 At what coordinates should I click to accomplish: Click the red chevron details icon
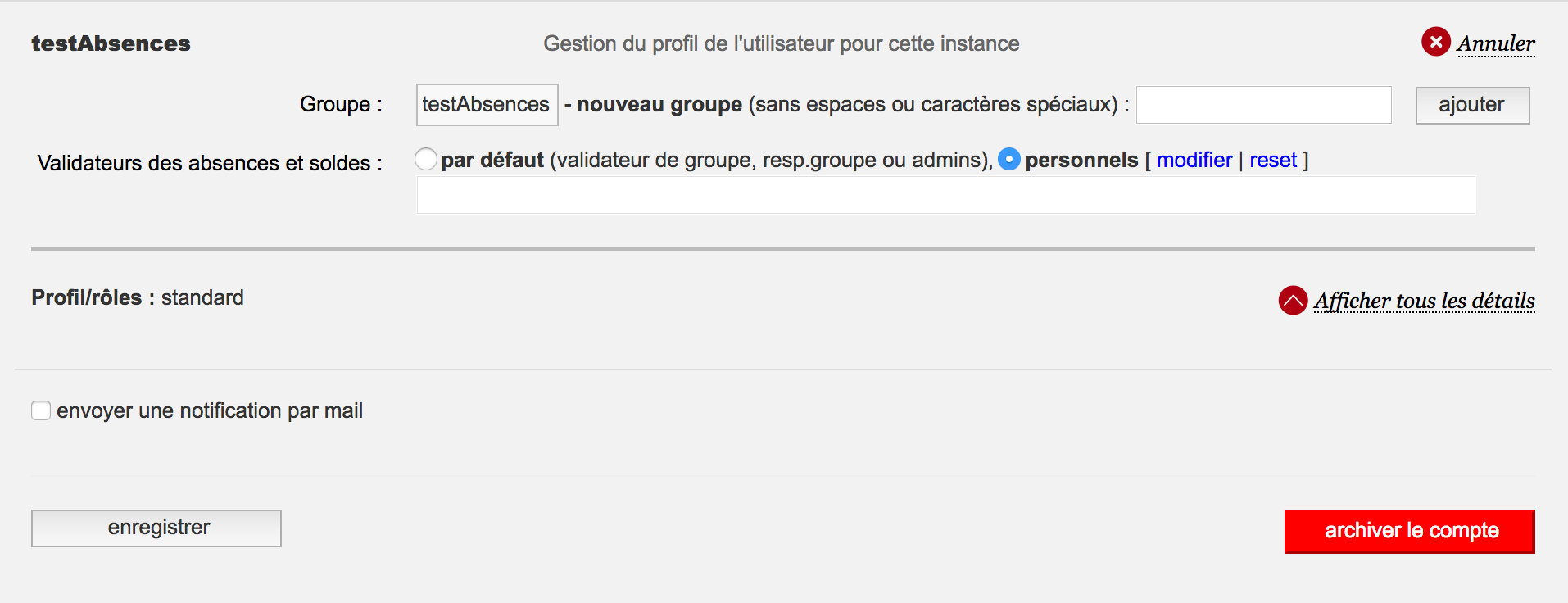click(x=1293, y=301)
